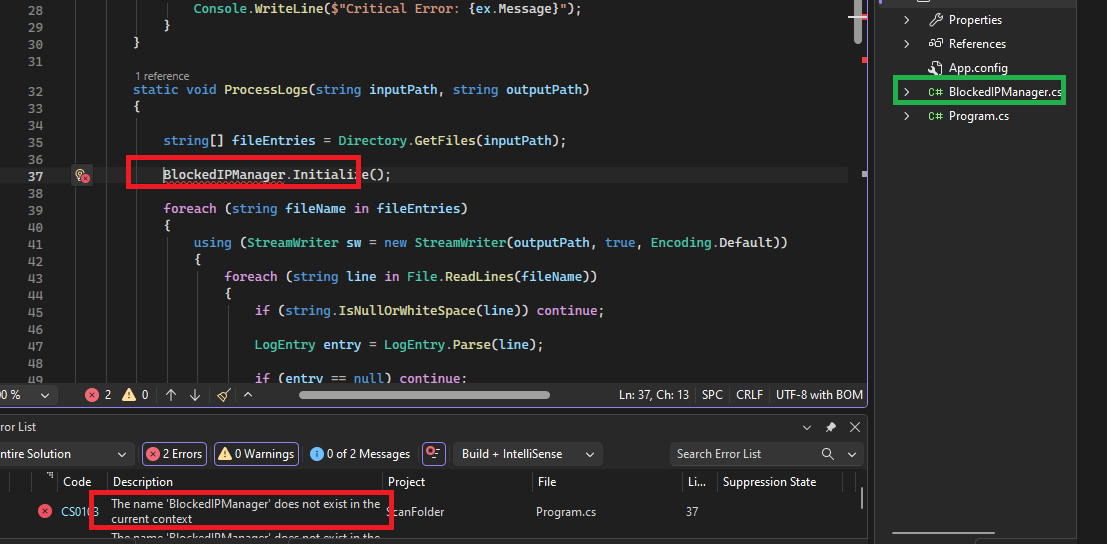Run code cleanup with the broom icon

[x=223, y=395]
